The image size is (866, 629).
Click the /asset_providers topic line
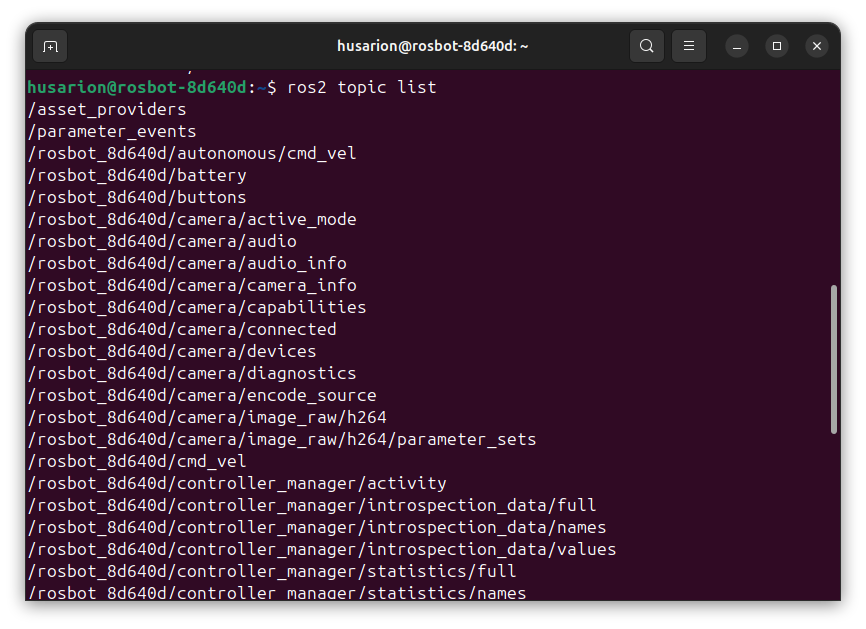tap(107, 109)
